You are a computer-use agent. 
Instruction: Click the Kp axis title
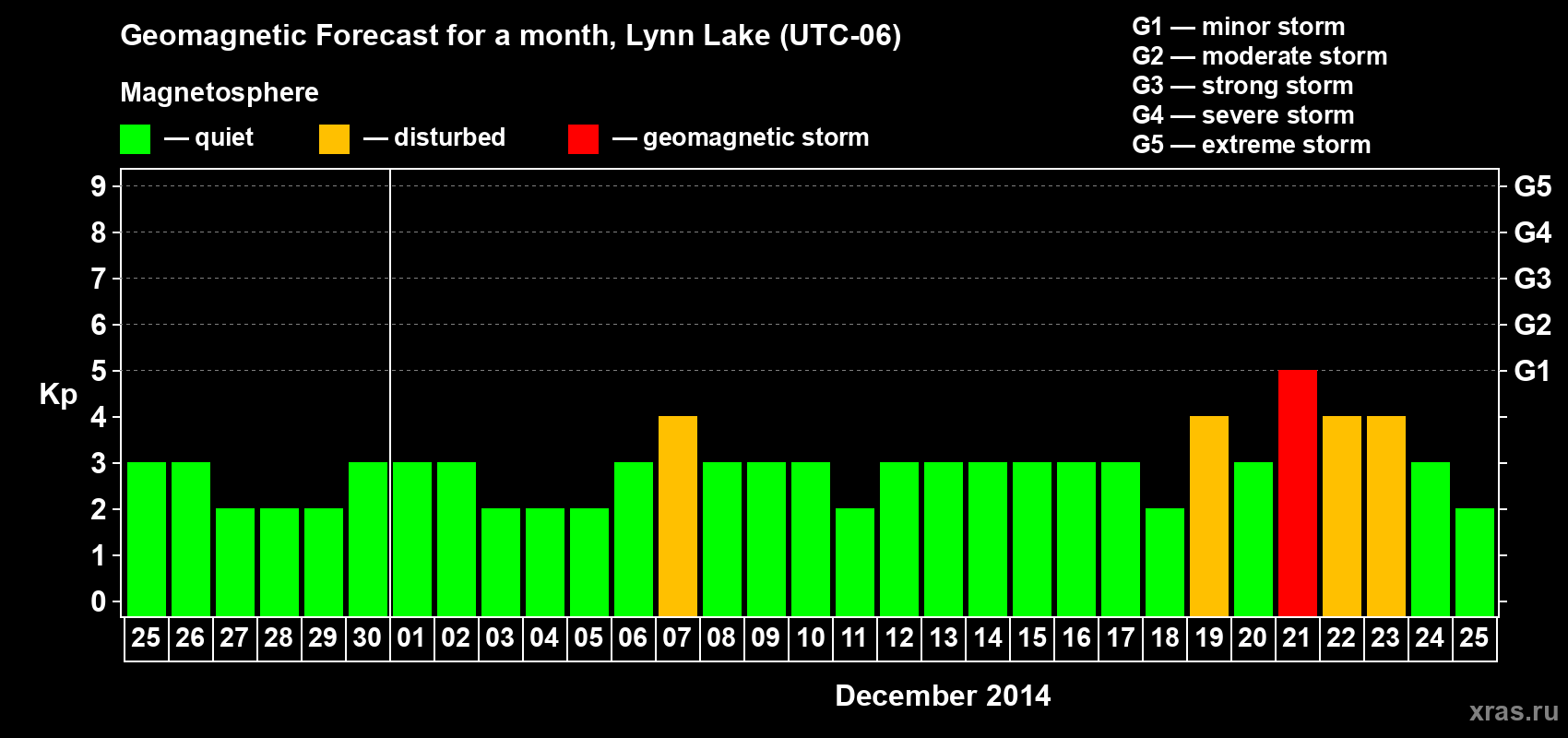(x=58, y=394)
